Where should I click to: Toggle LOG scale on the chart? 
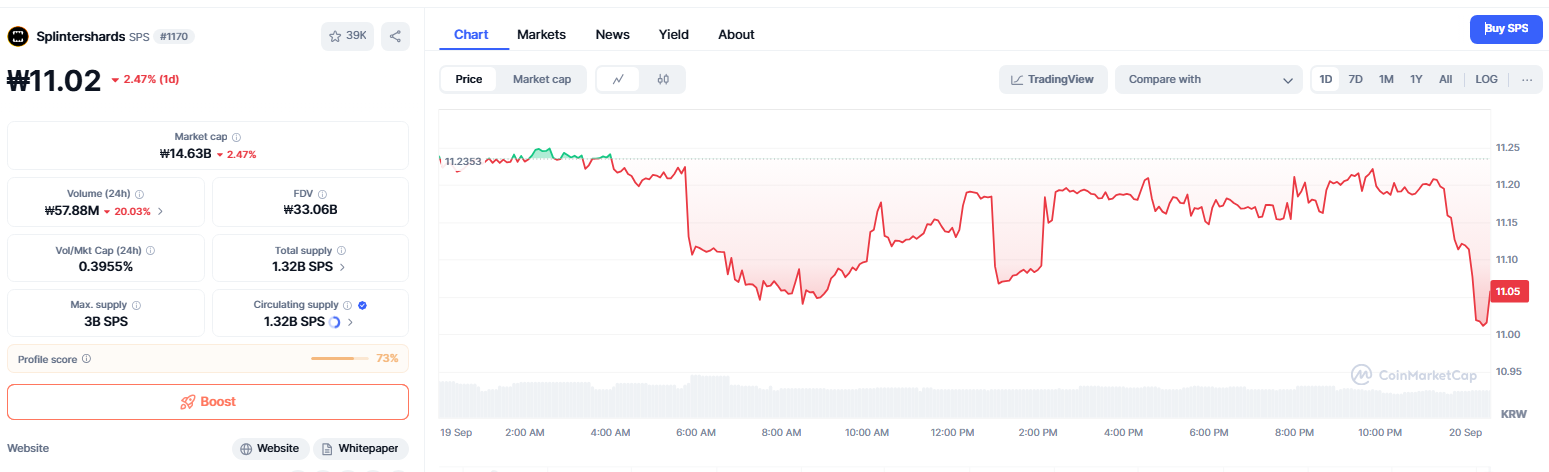pos(1486,79)
